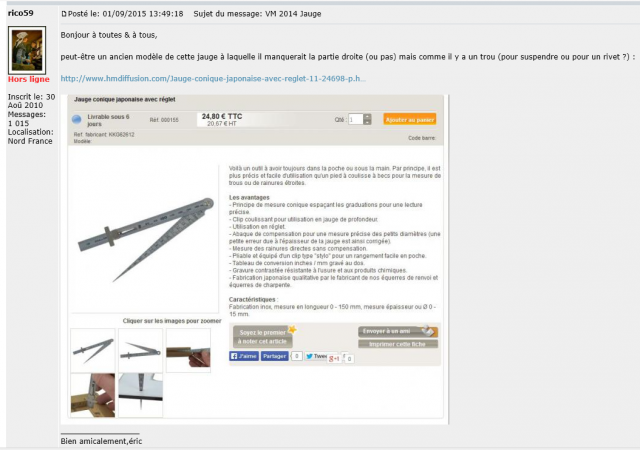Click Soyez le premier à noter cet article

tap(263, 336)
